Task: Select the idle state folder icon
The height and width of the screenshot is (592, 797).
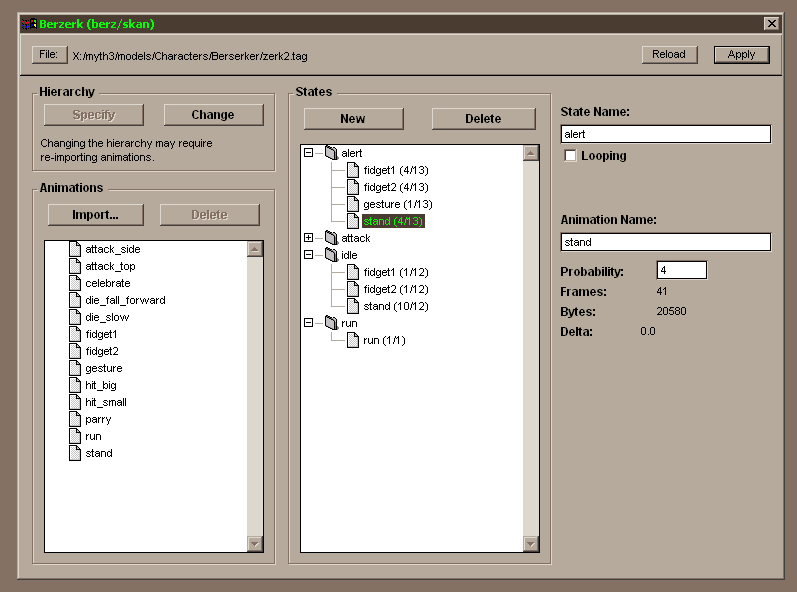Action: [x=331, y=255]
